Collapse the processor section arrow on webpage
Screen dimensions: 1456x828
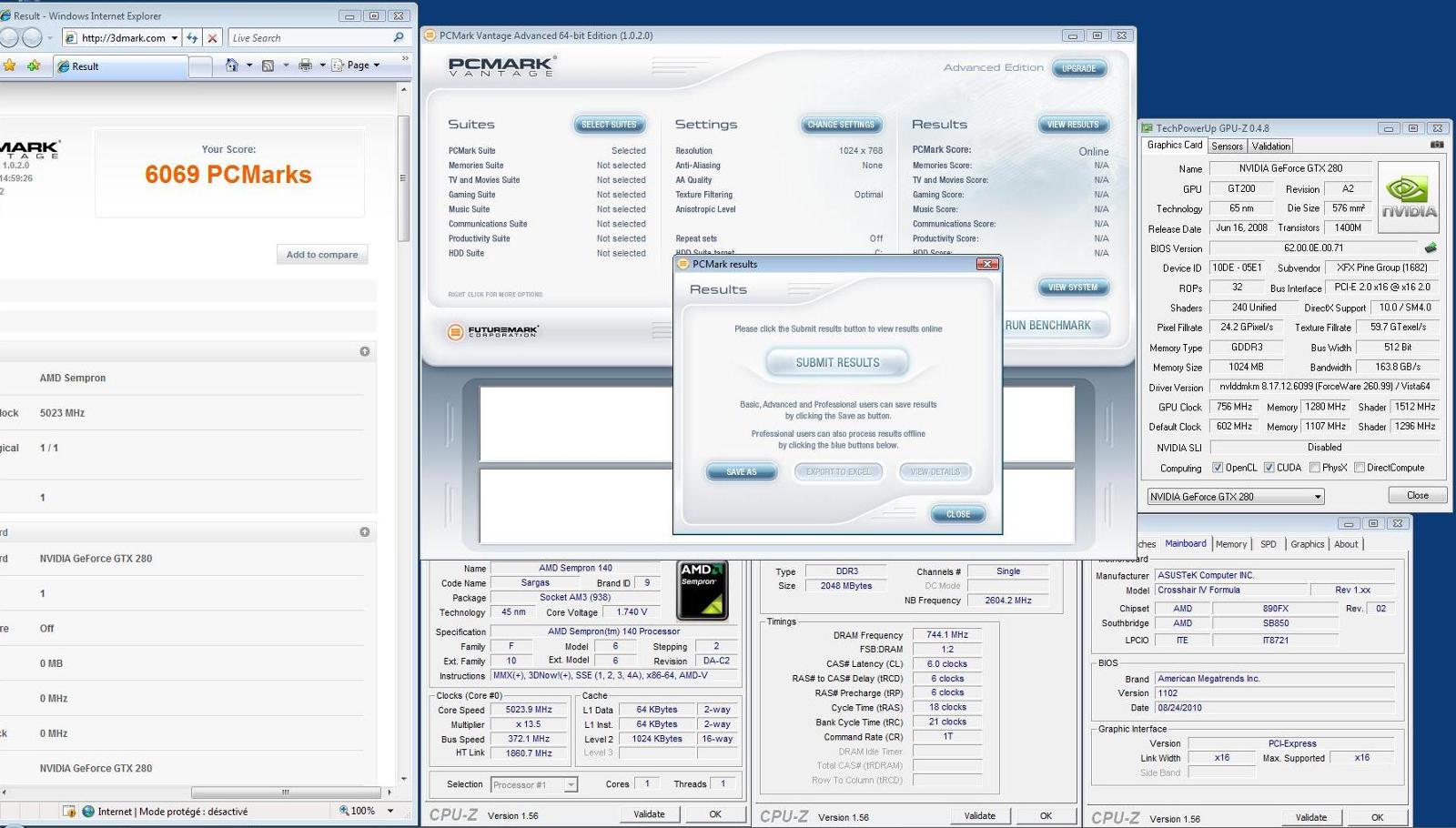click(x=365, y=351)
